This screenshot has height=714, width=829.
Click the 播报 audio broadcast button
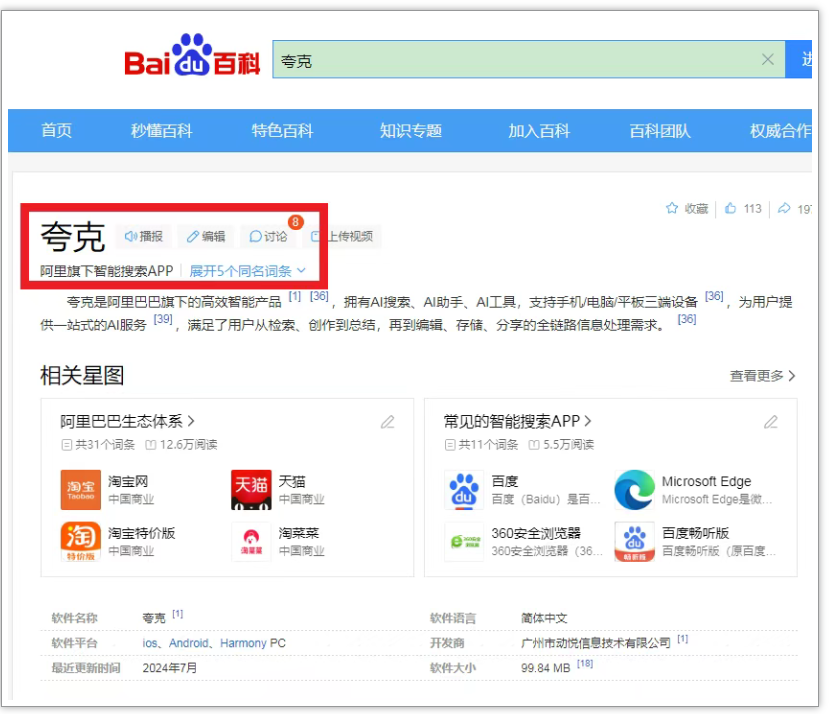[x=143, y=237]
